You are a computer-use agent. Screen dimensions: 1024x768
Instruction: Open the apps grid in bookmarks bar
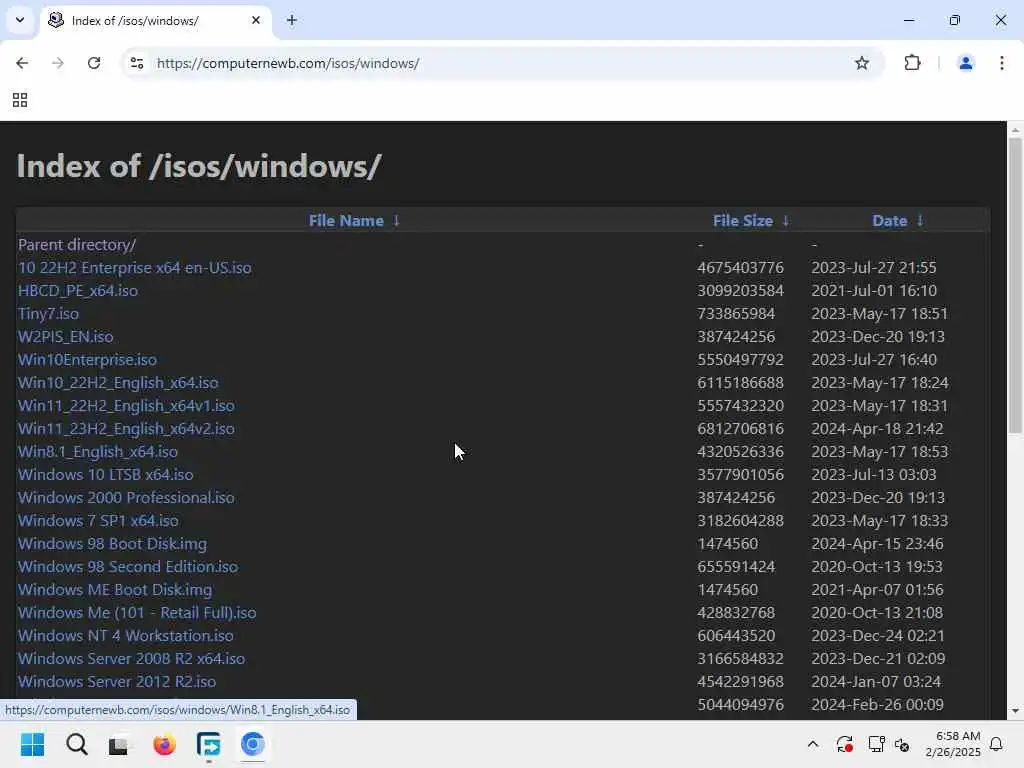(x=20, y=100)
